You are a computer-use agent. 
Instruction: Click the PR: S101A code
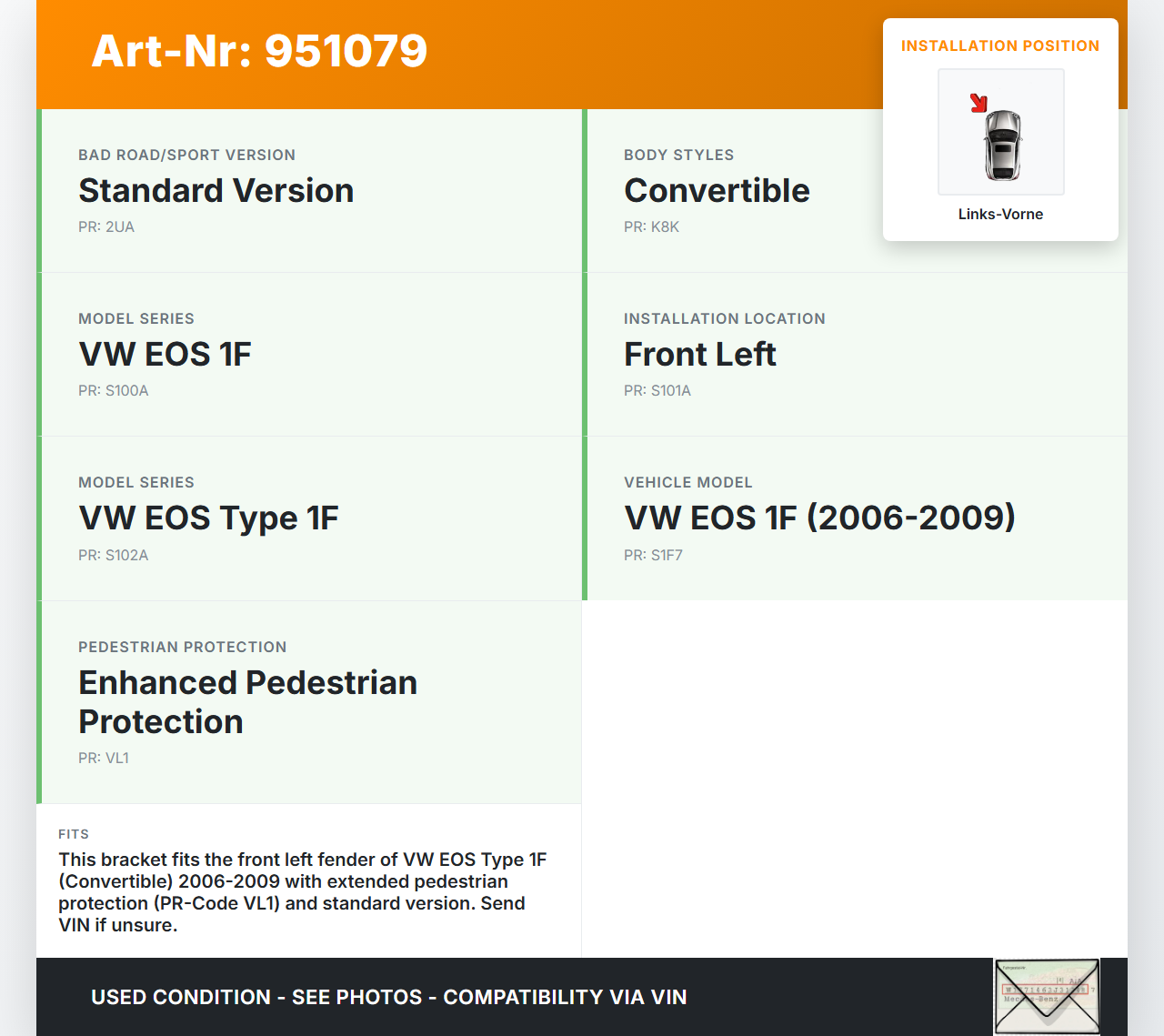pyautogui.click(x=657, y=390)
